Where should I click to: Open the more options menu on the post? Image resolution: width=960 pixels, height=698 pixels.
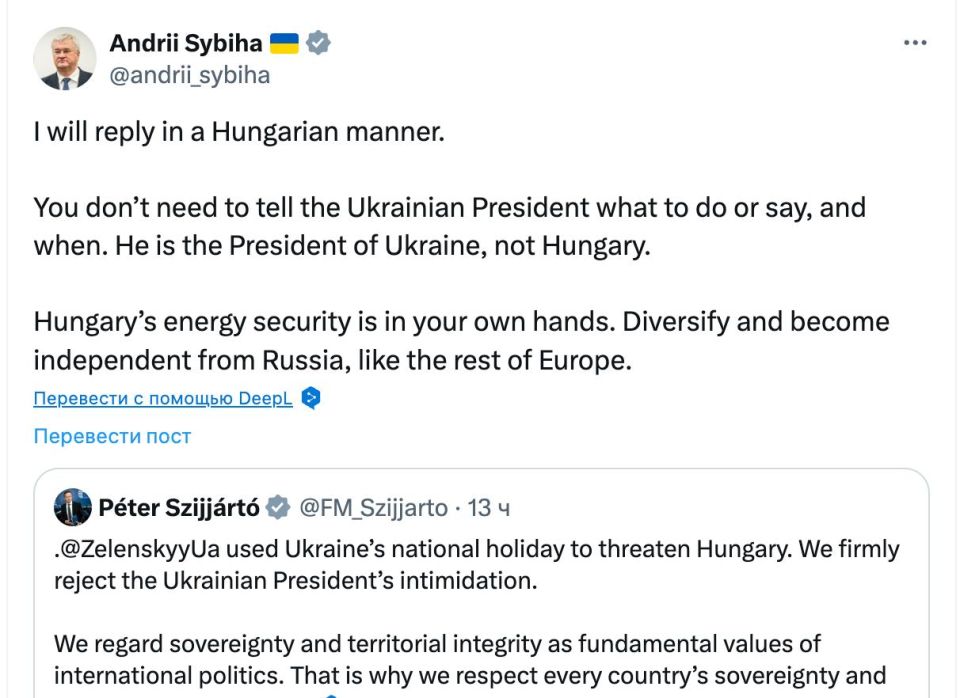pos(914,42)
